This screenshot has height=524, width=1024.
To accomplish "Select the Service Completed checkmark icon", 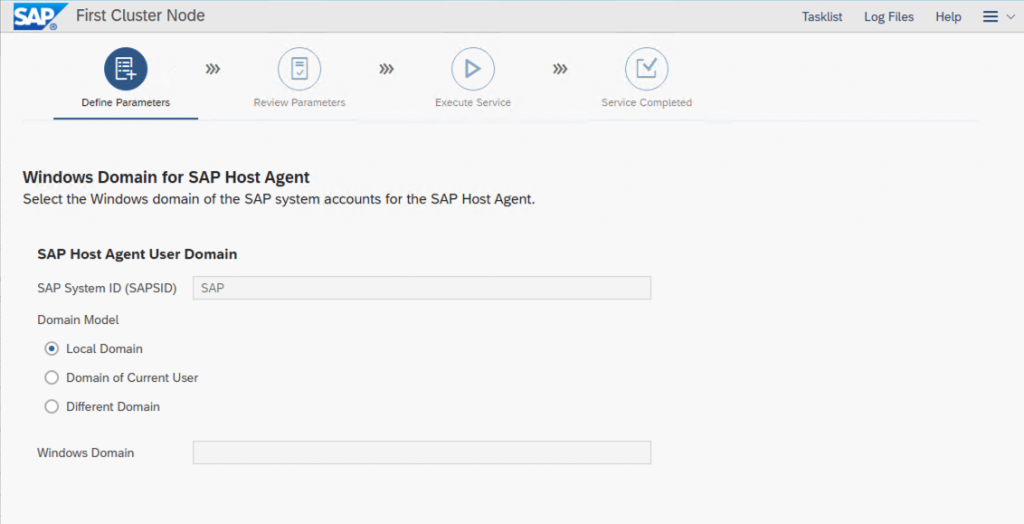I will [x=647, y=69].
